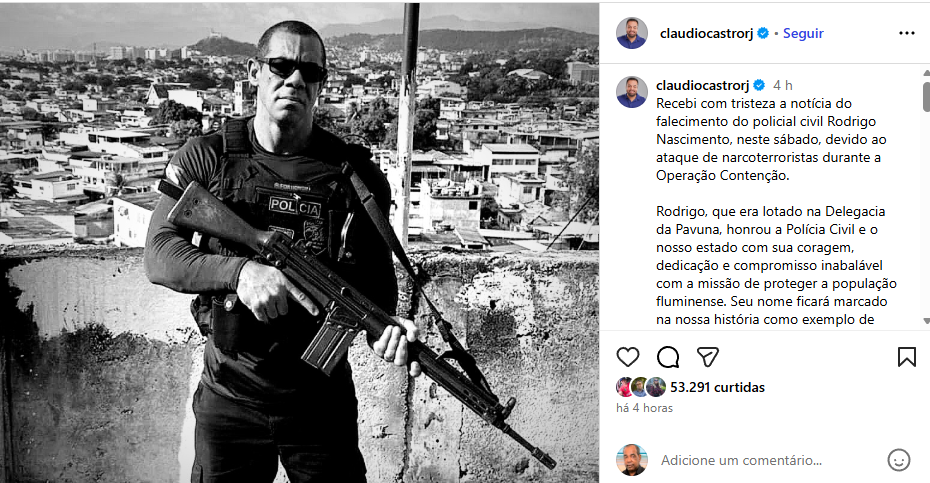
Task: Click the profile avatar next to the caption
Action: (x=631, y=92)
